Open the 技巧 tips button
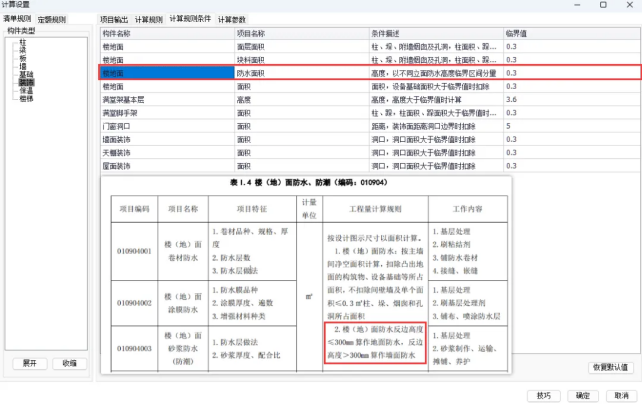The height and width of the screenshot is (404, 642). pos(541,394)
